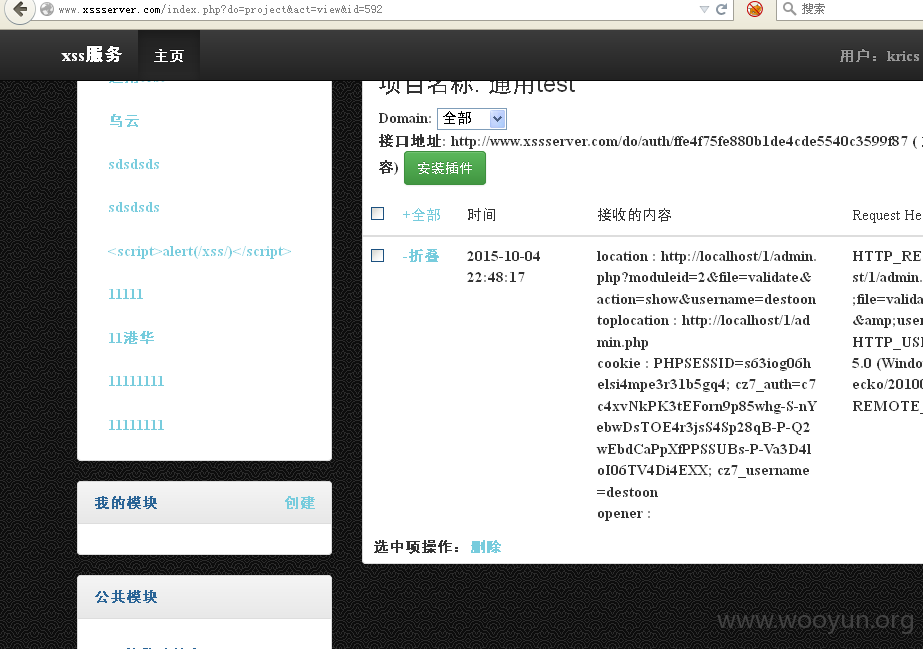Collapse the record with -折叠

pos(421,256)
